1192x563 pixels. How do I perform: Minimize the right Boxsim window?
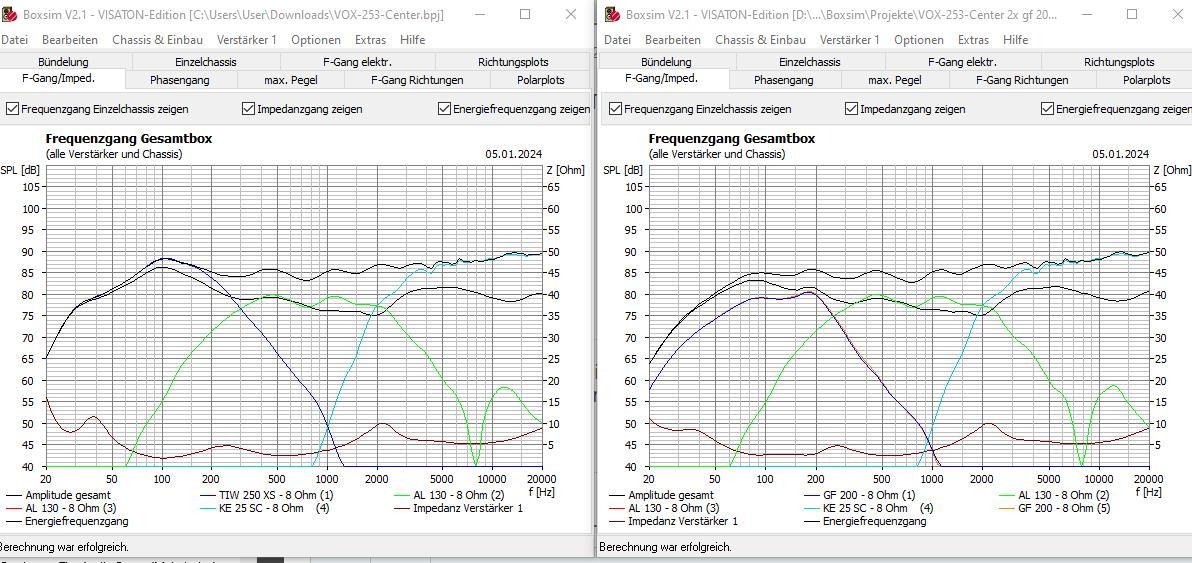1086,14
